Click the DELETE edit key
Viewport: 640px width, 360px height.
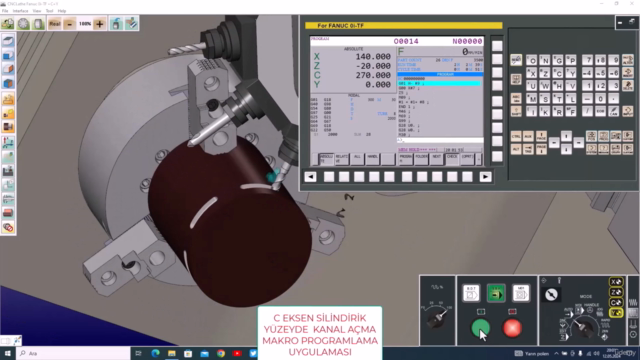tap(628, 86)
